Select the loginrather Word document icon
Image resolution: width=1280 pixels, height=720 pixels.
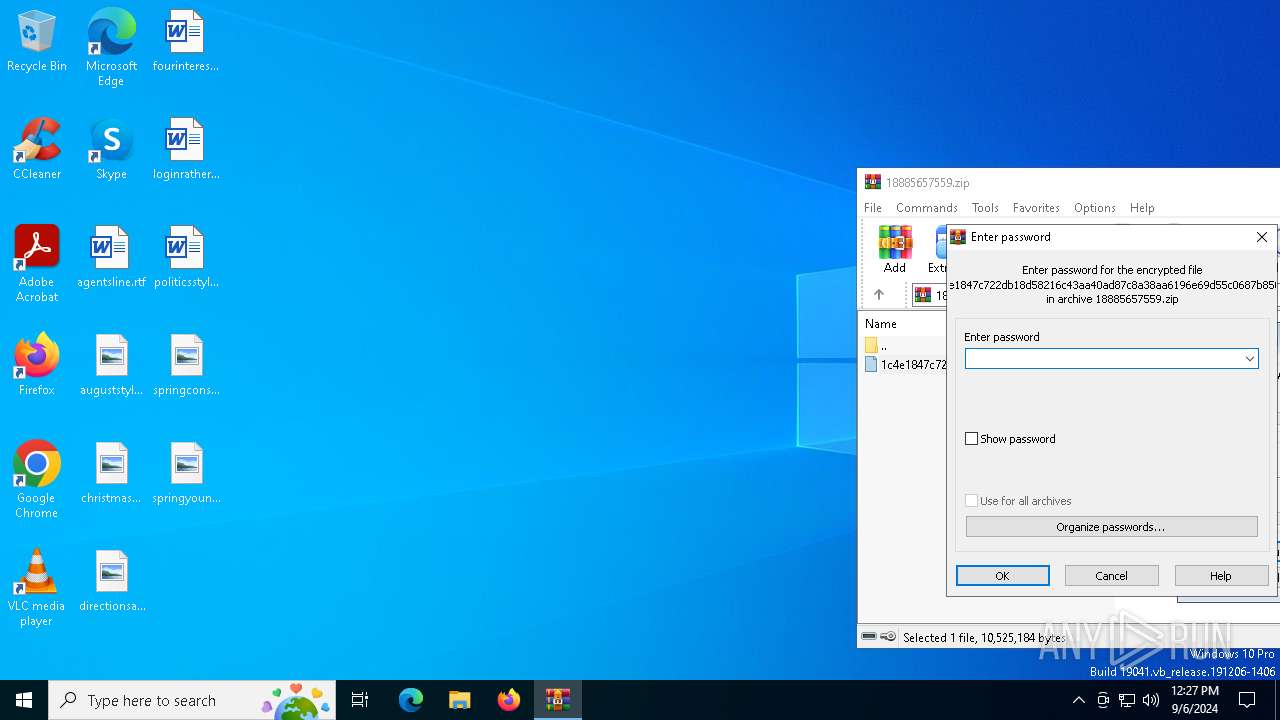click(x=185, y=150)
